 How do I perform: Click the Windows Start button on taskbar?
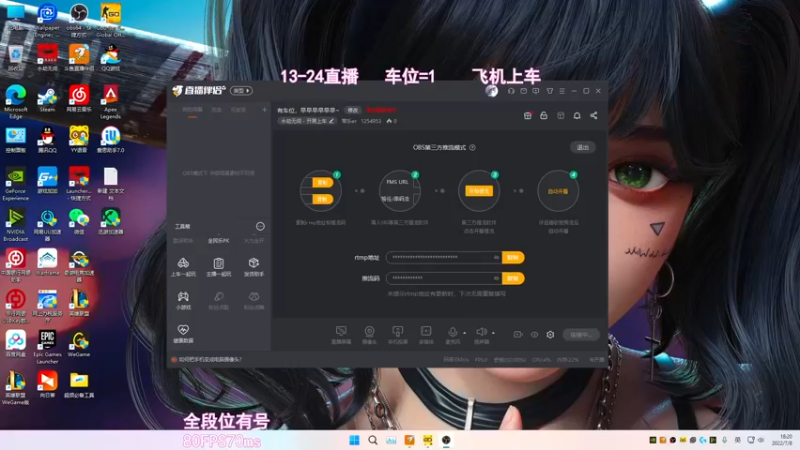pyautogui.click(x=354, y=440)
